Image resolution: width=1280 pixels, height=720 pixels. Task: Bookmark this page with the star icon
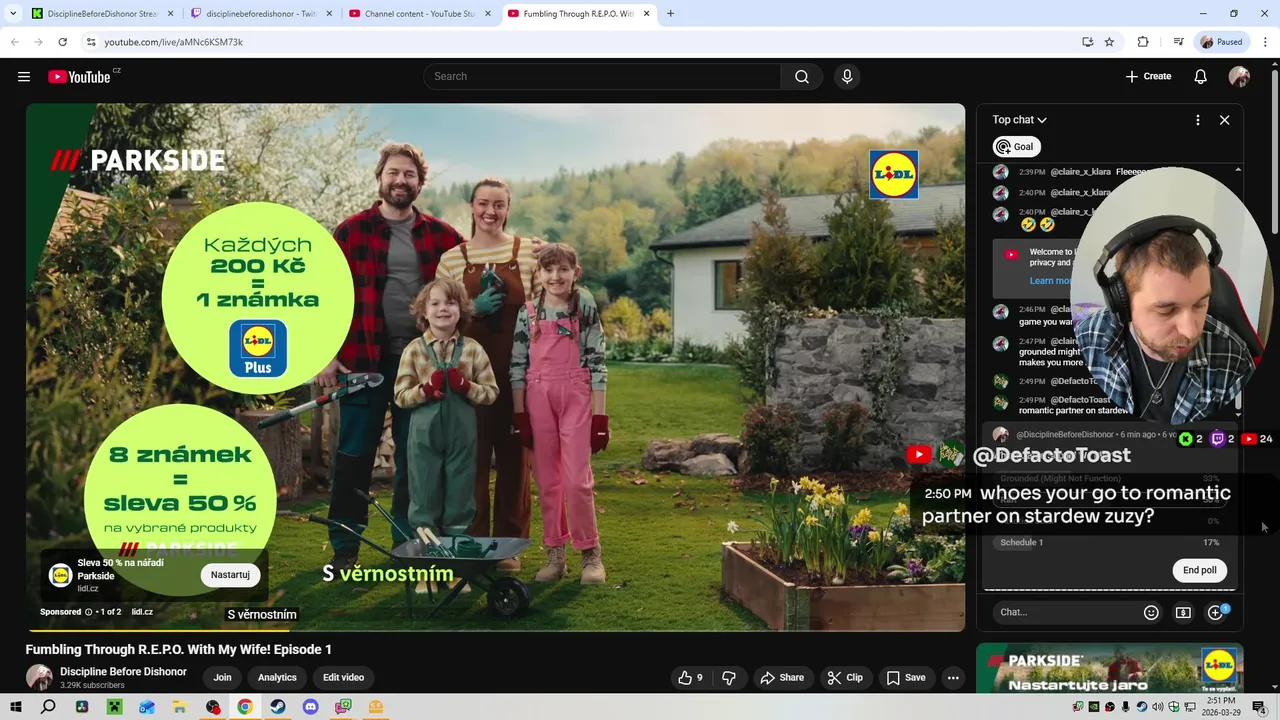click(1109, 42)
